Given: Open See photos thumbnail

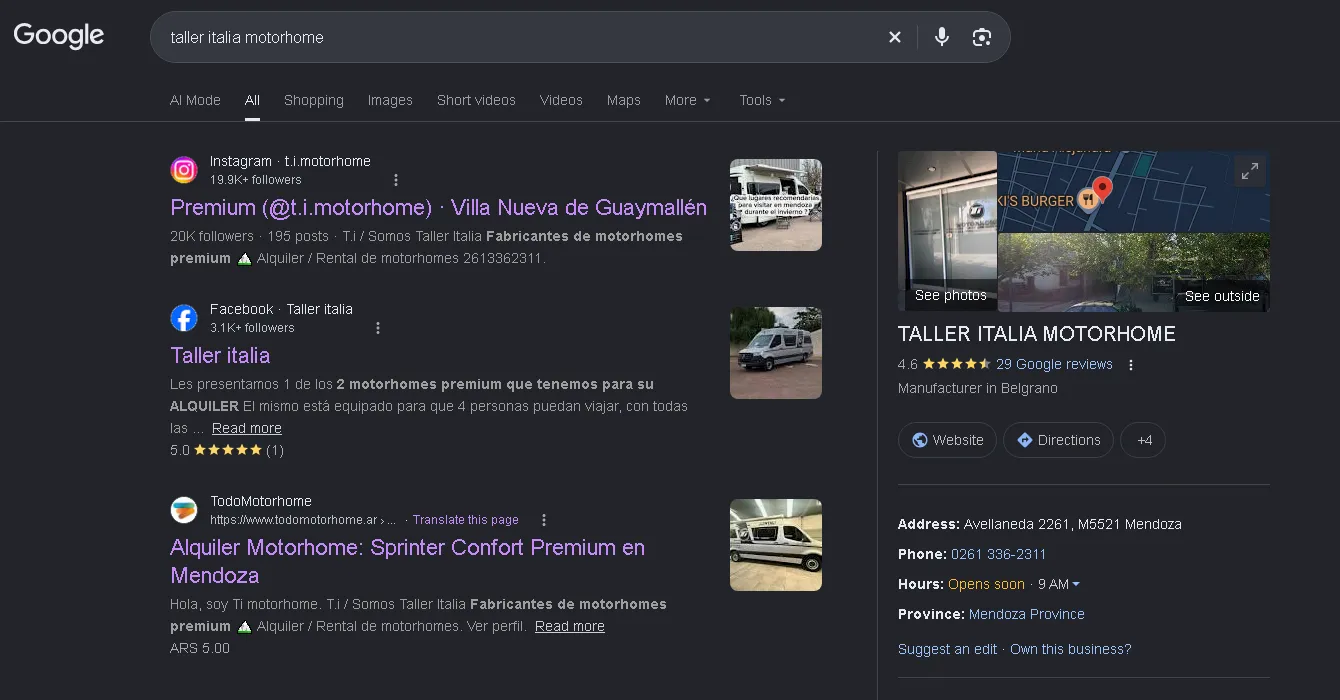Looking at the screenshot, I should click(947, 231).
